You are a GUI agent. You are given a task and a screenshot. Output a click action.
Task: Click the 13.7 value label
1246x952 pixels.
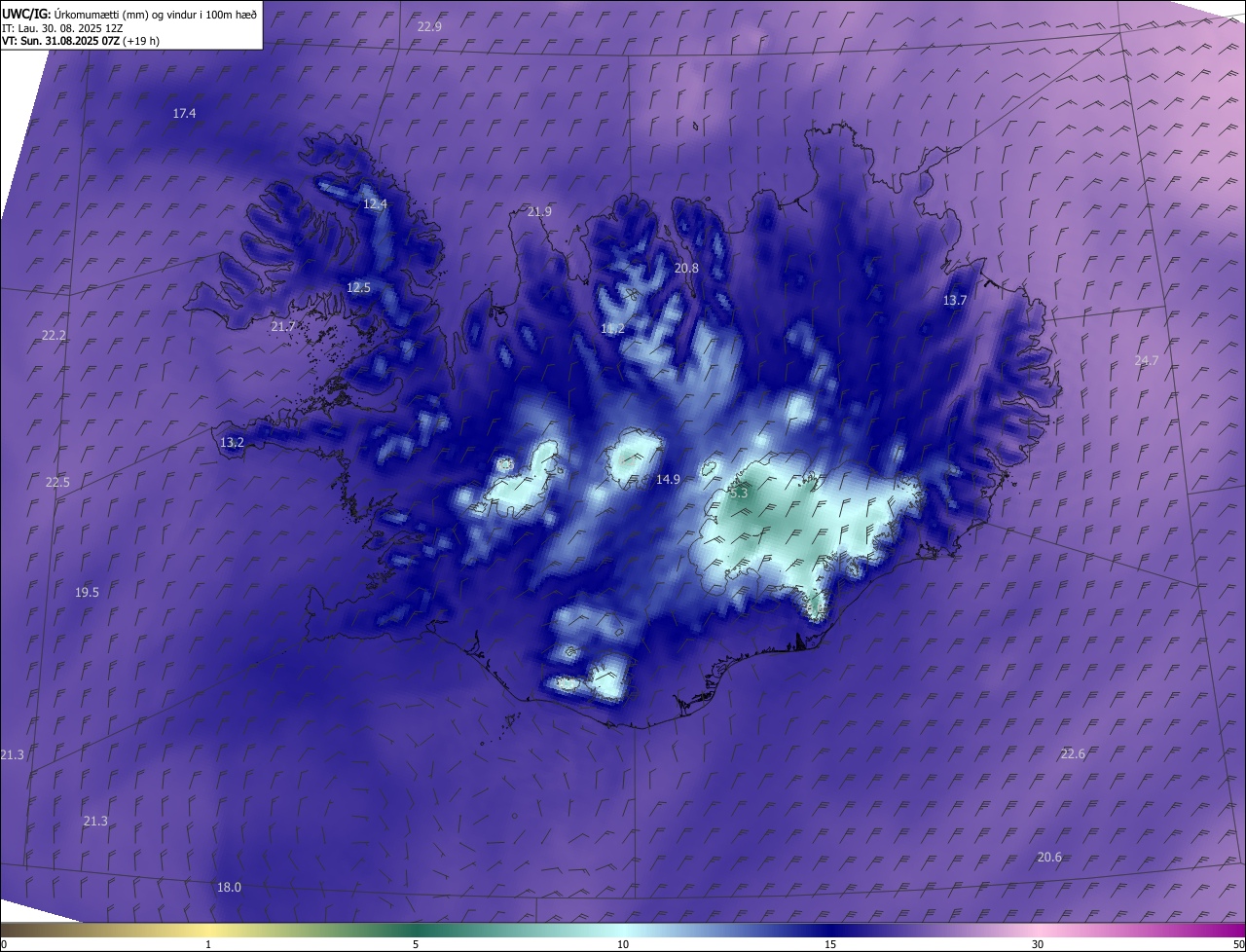955,301
